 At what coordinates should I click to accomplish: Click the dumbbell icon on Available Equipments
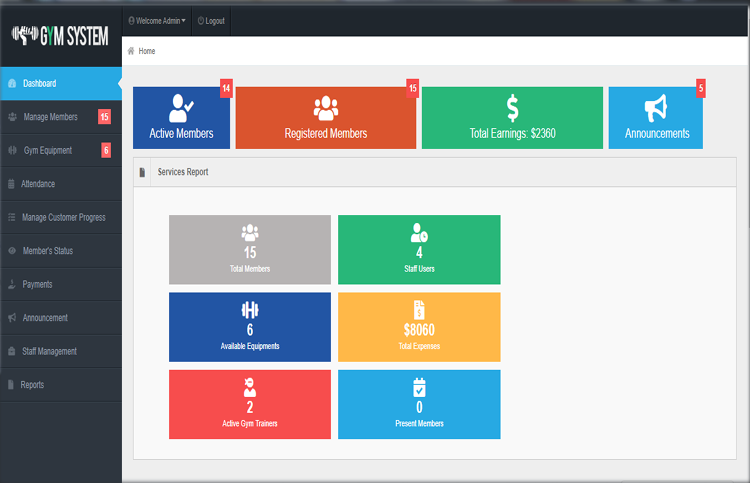click(250, 310)
